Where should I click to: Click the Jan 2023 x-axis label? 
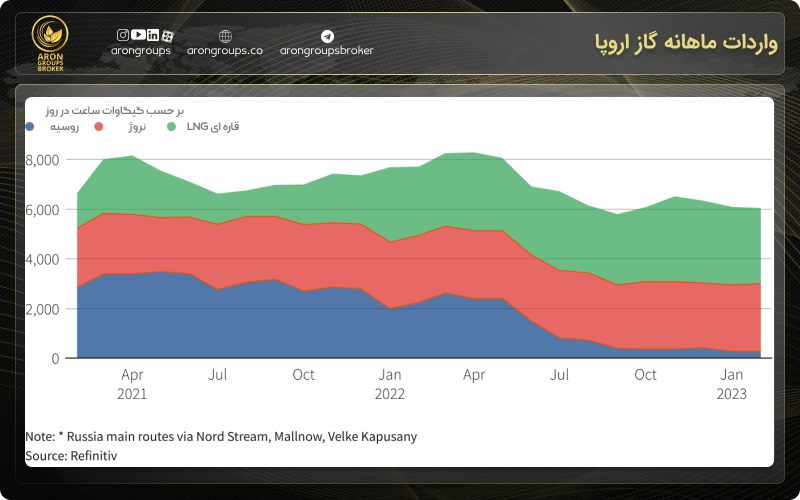(732, 384)
